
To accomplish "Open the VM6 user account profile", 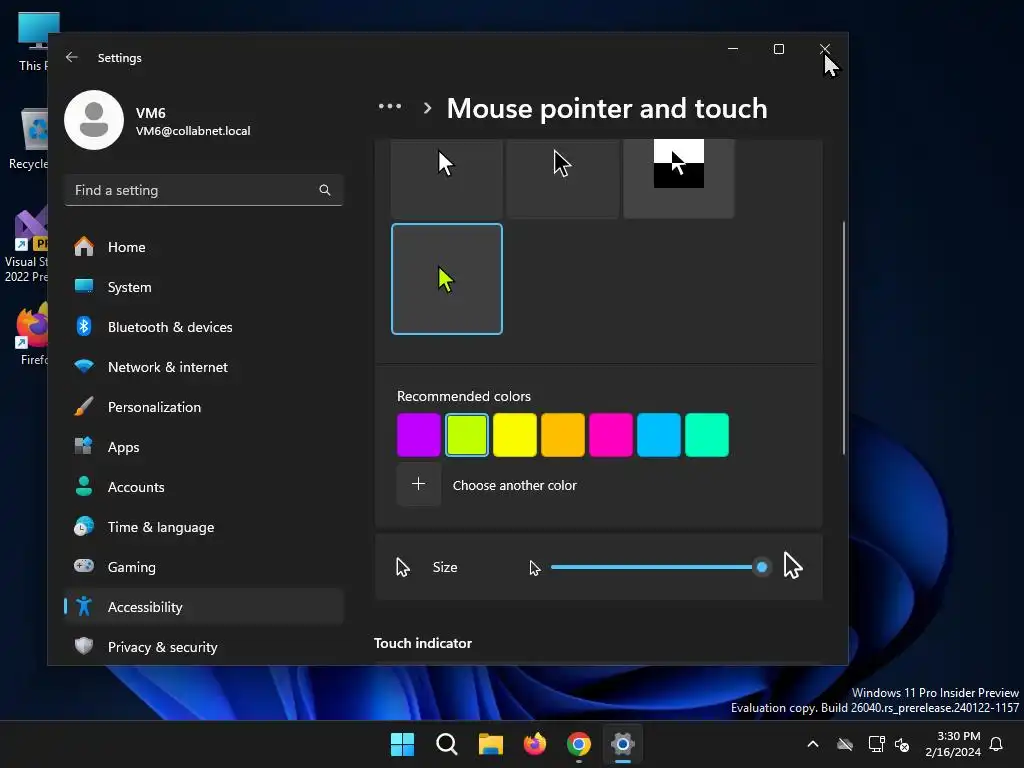I will [158, 121].
